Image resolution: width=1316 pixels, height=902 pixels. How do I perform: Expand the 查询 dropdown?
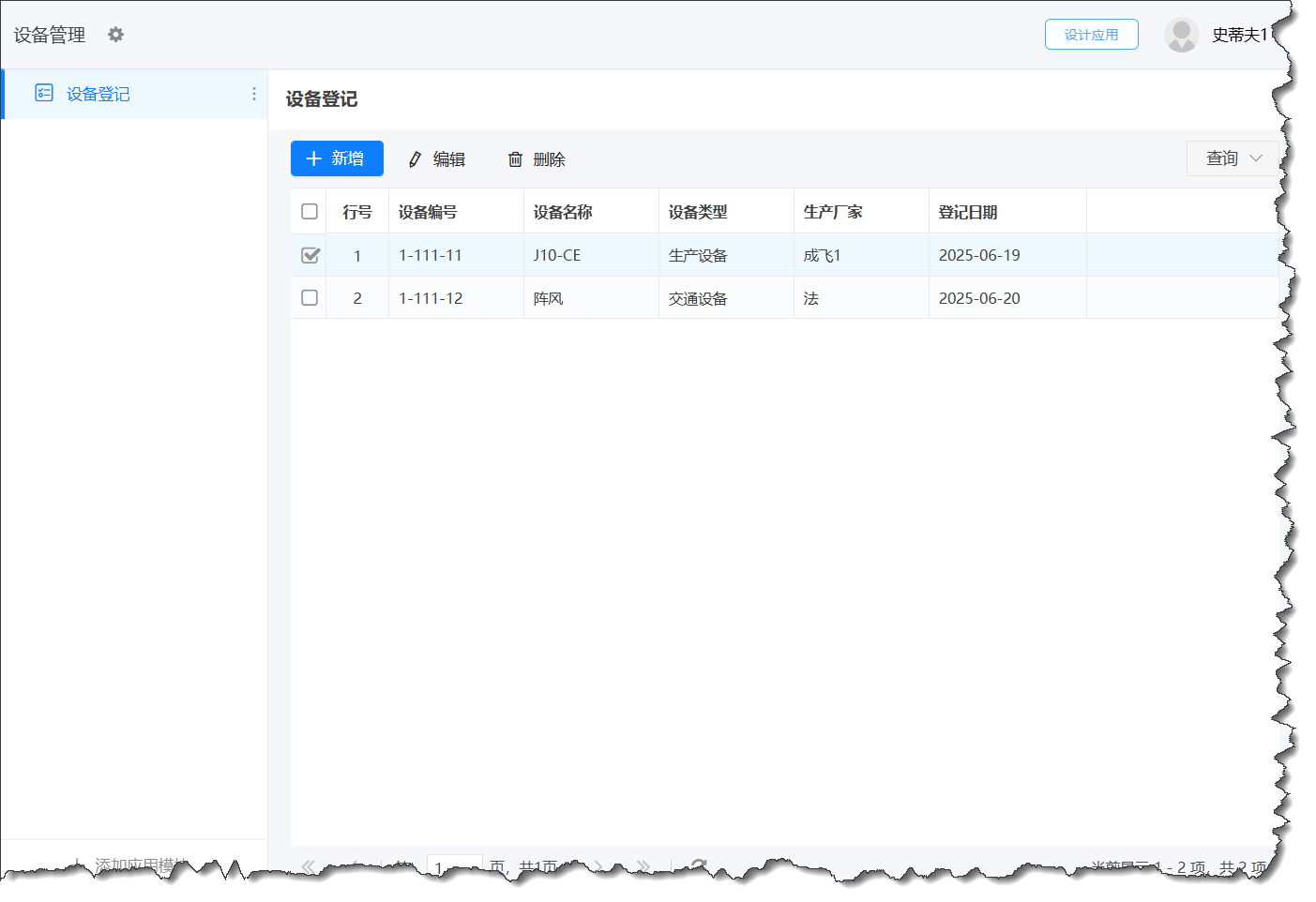click(x=1232, y=158)
